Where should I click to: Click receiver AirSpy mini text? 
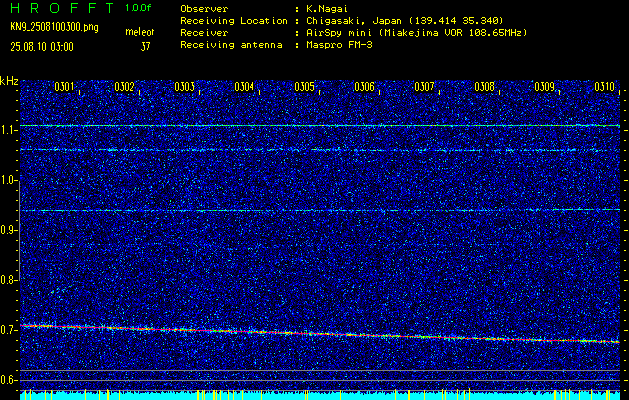tap(416, 33)
